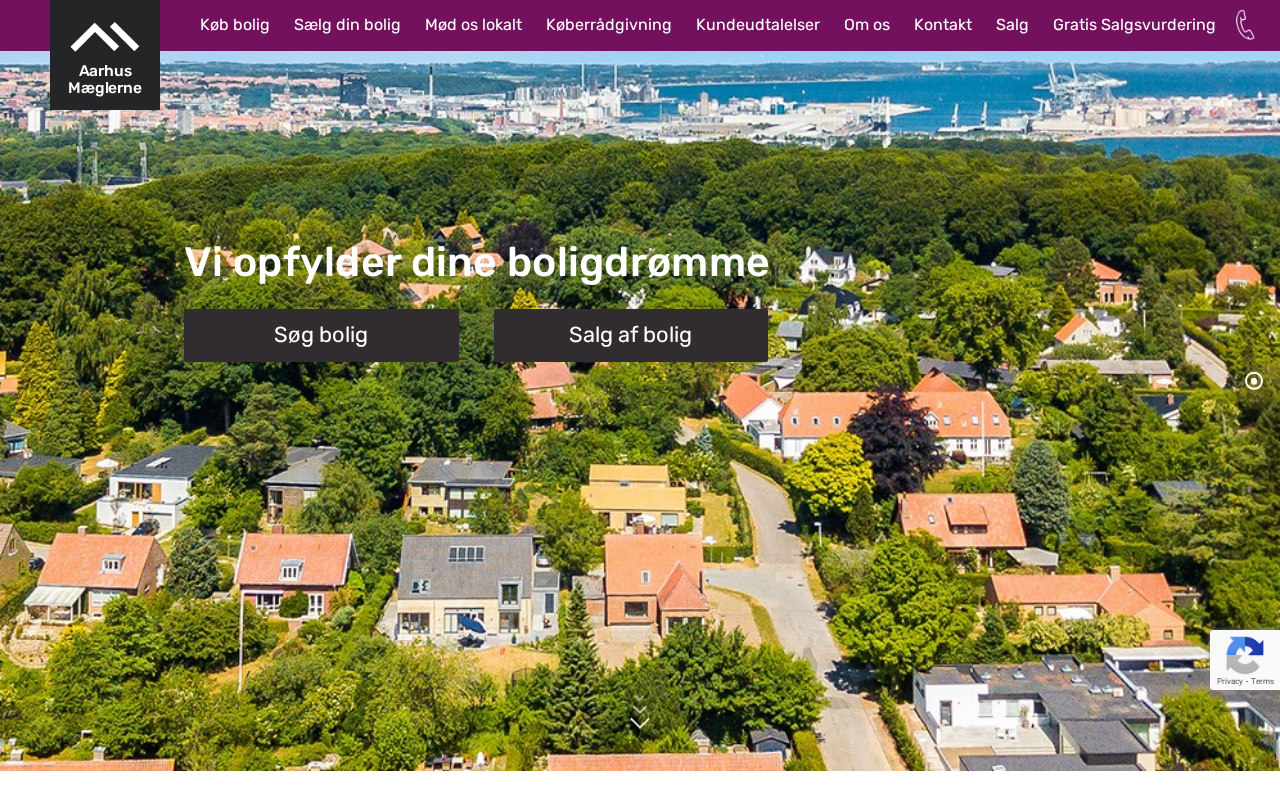Open Køberrådgivning page

(x=609, y=25)
